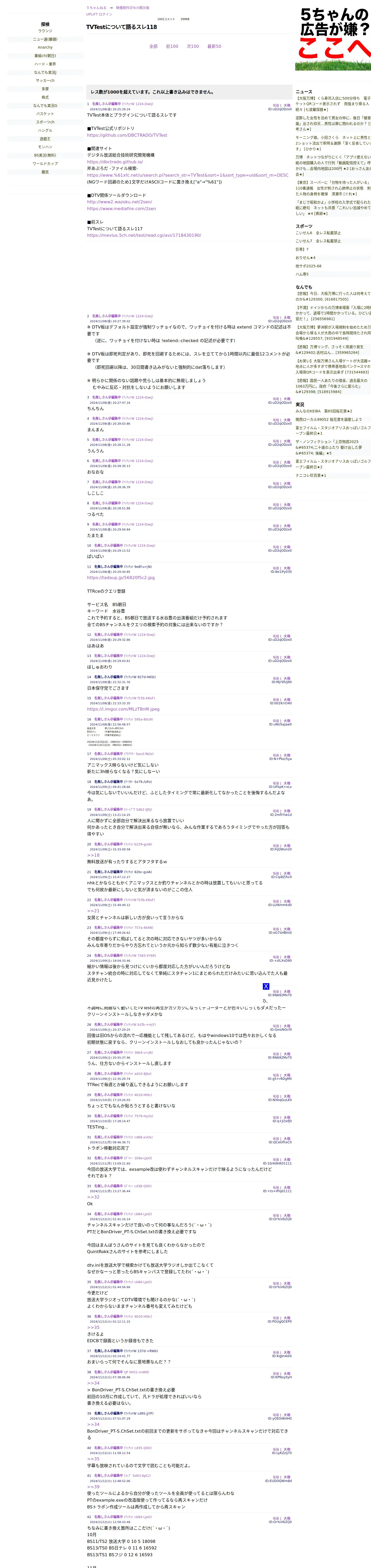
Task: Click the UPLIFT ログイン link
Action: pyautogui.click(x=99, y=14)
